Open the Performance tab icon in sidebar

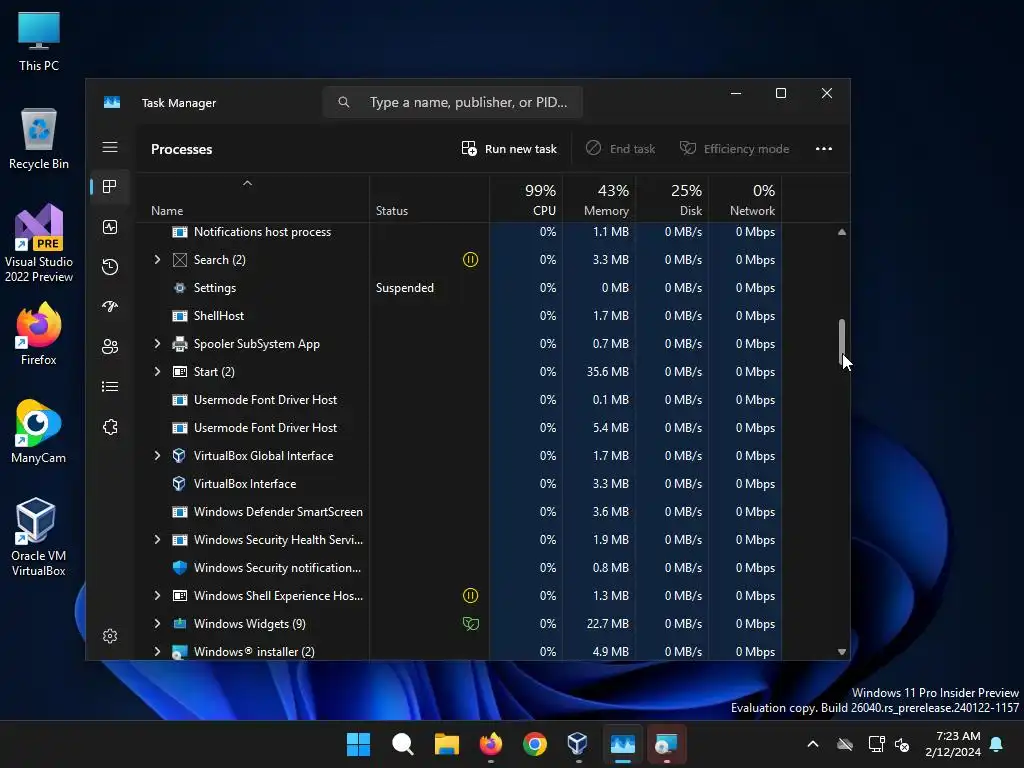[x=110, y=227]
